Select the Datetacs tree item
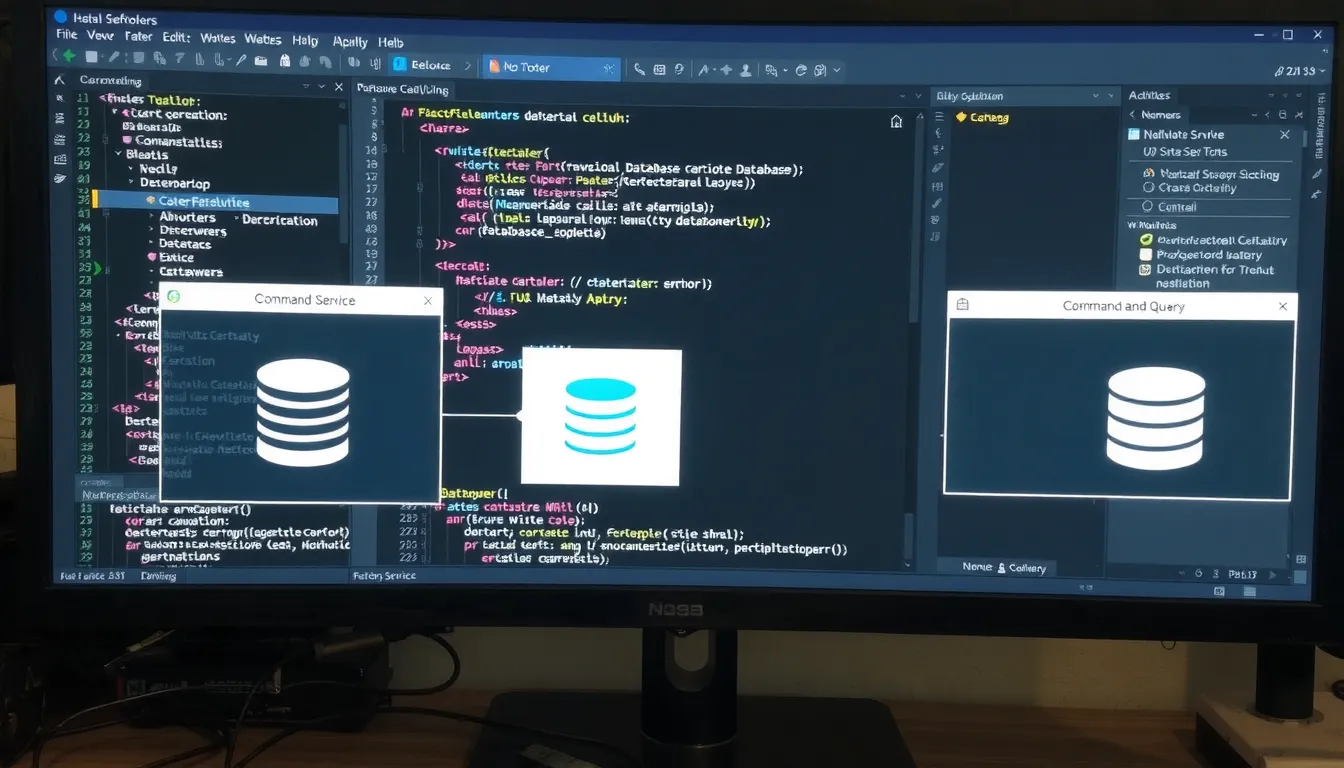This screenshot has height=768, width=1344. (x=185, y=244)
